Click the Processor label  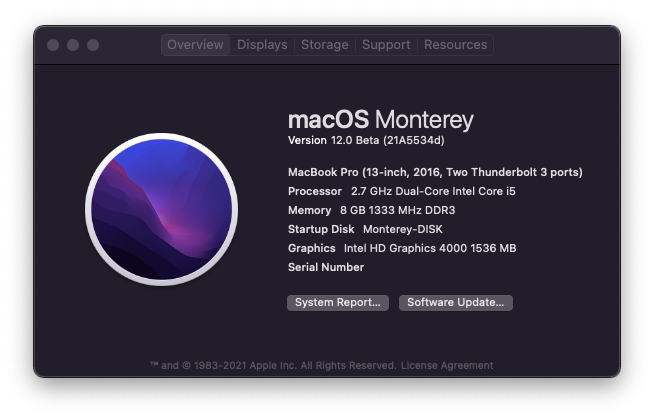pos(314,191)
